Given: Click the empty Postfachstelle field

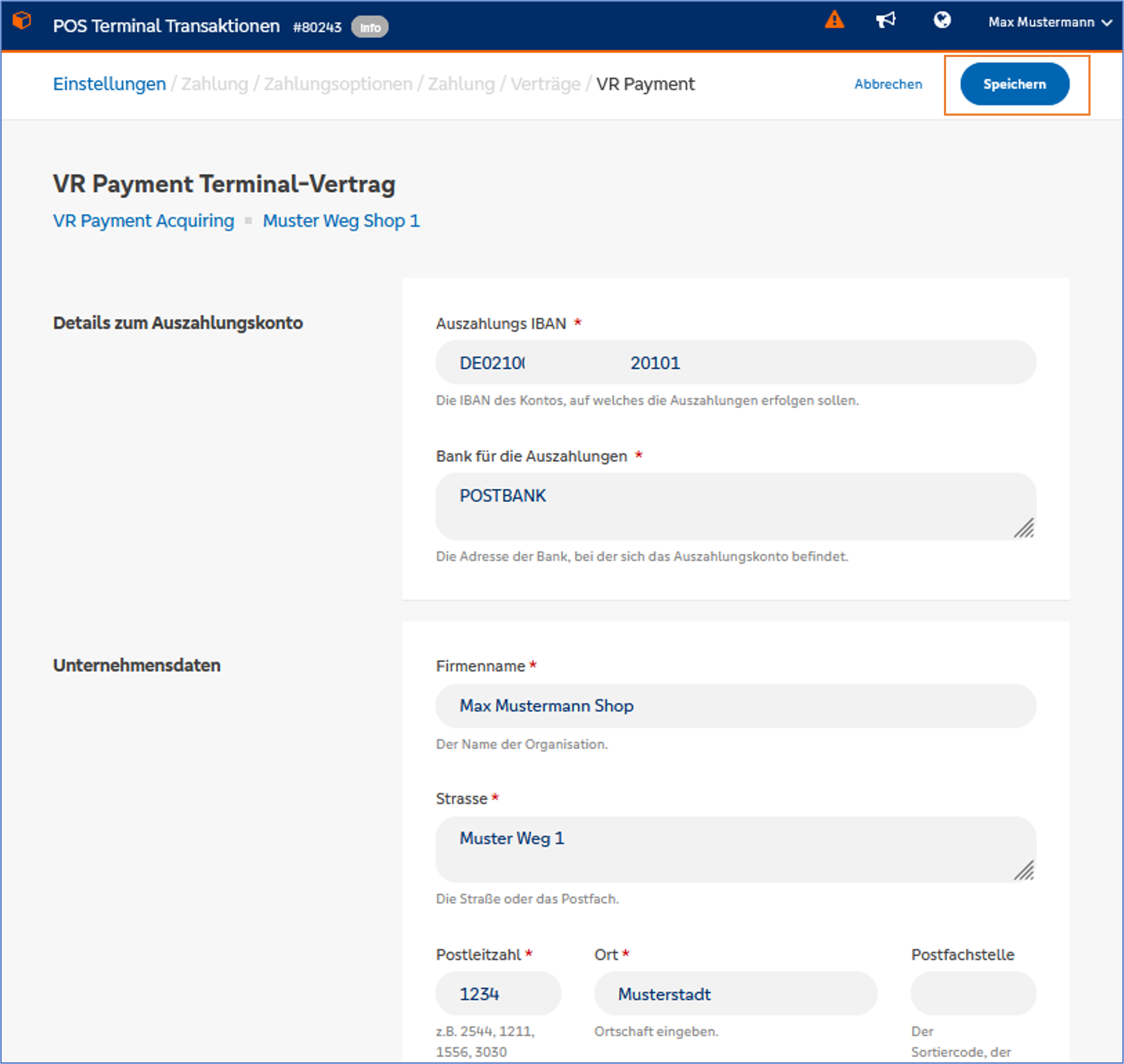Looking at the screenshot, I should (x=973, y=994).
